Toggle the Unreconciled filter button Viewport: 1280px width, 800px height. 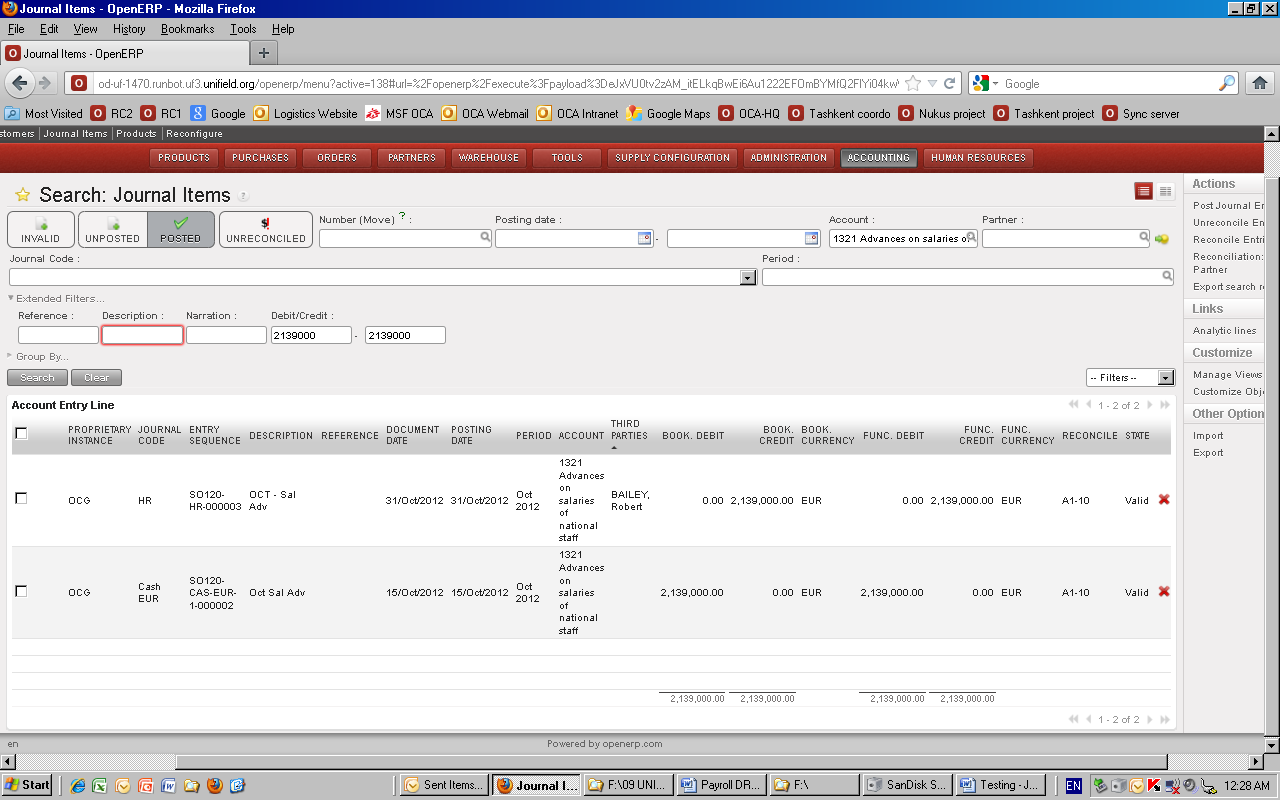point(266,229)
